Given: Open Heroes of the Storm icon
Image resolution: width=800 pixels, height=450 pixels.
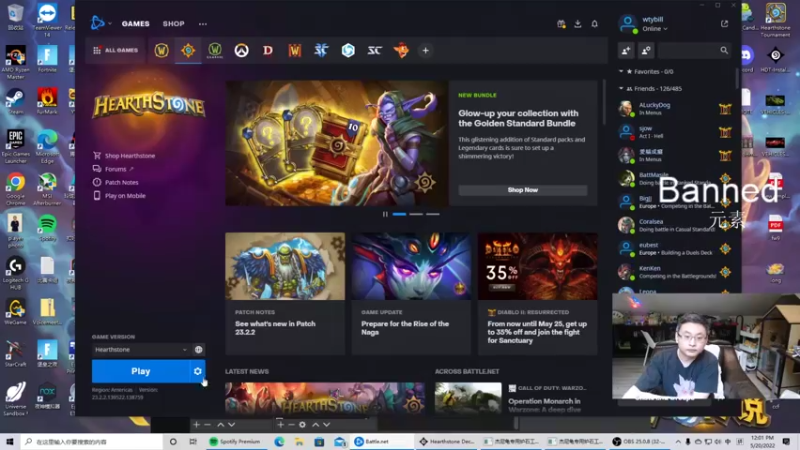Looking at the screenshot, I should pos(348,51).
